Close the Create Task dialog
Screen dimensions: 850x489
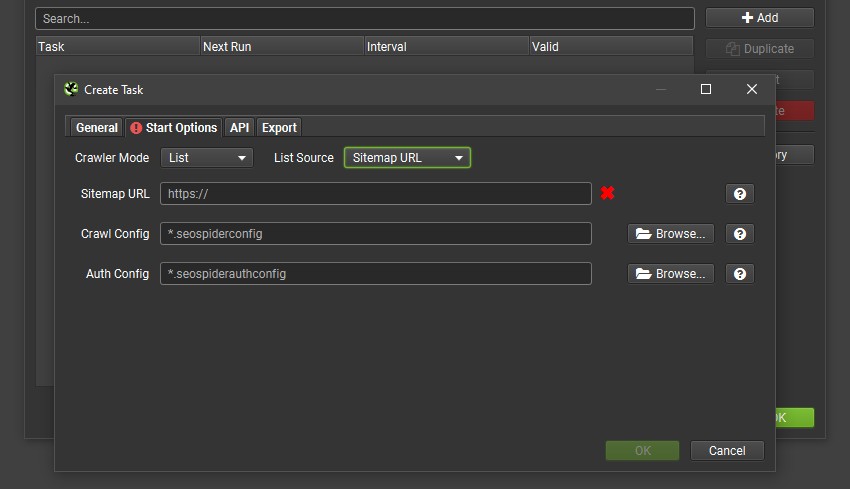click(x=751, y=89)
